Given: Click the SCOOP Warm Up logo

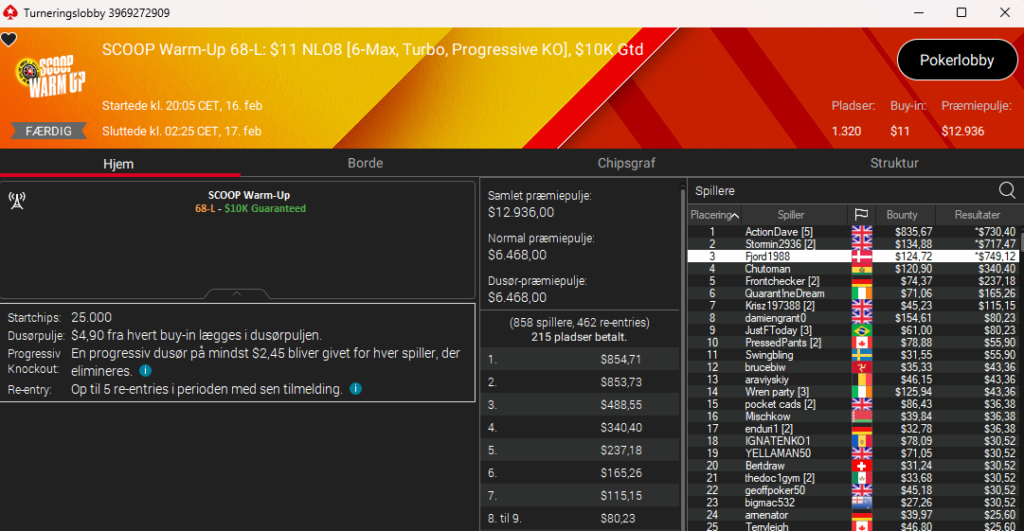Looking at the screenshot, I should click(49, 77).
